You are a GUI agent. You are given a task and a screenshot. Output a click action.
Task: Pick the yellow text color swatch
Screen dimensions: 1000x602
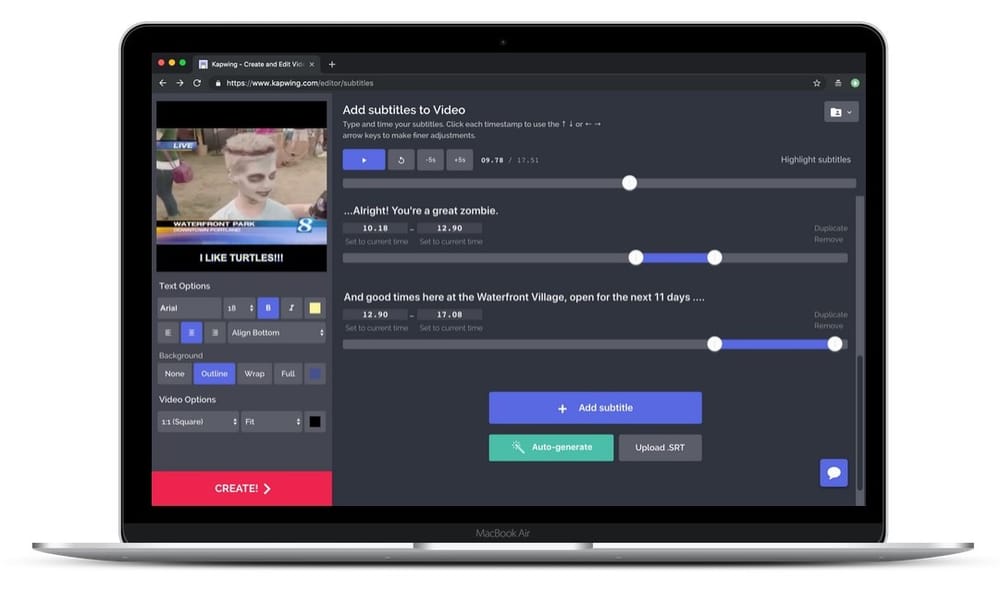point(314,307)
